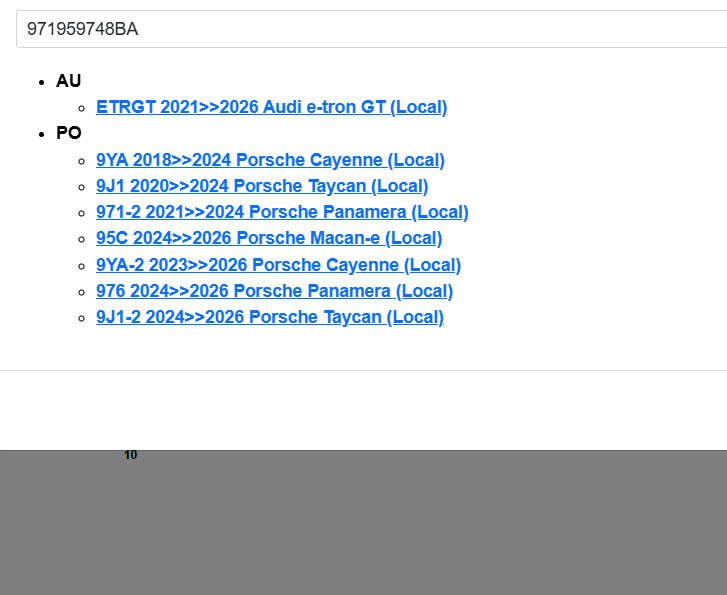Open the 9J1-2 2024>>2026 Porsche Taycan link
727x595 pixels.
pos(270,317)
